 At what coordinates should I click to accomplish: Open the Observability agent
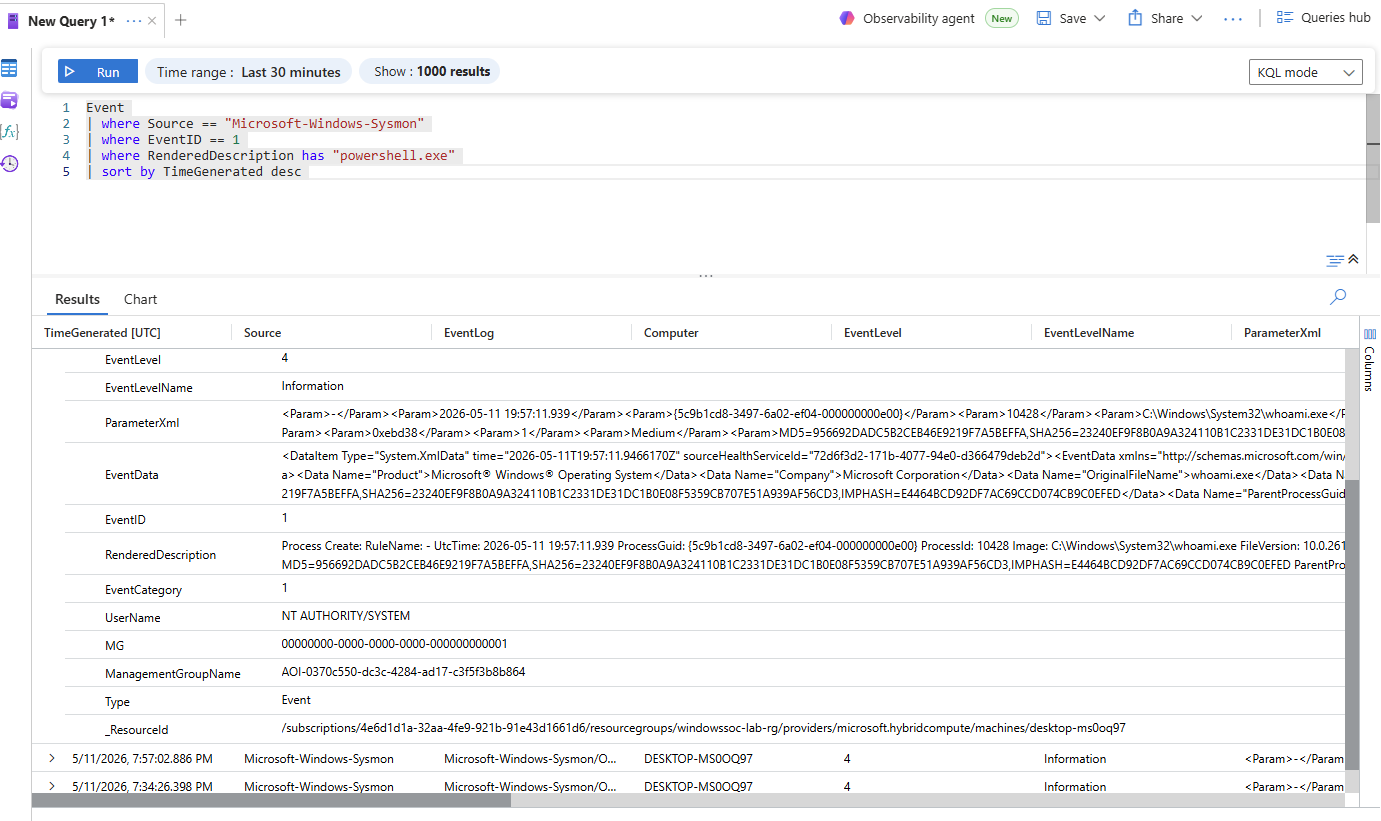pyautogui.click(x=918, y=18)
